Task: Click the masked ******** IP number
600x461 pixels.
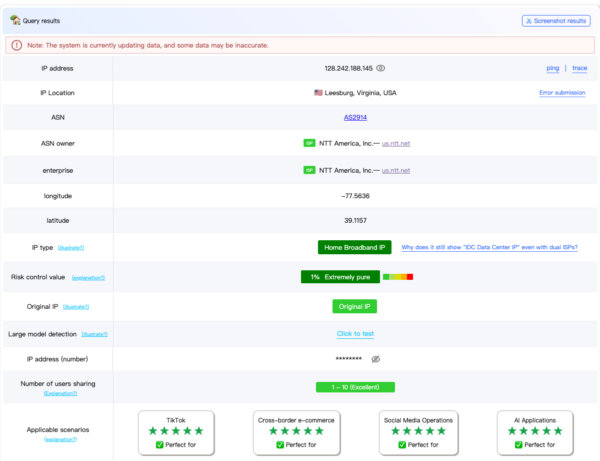Action: click(349, 359)
